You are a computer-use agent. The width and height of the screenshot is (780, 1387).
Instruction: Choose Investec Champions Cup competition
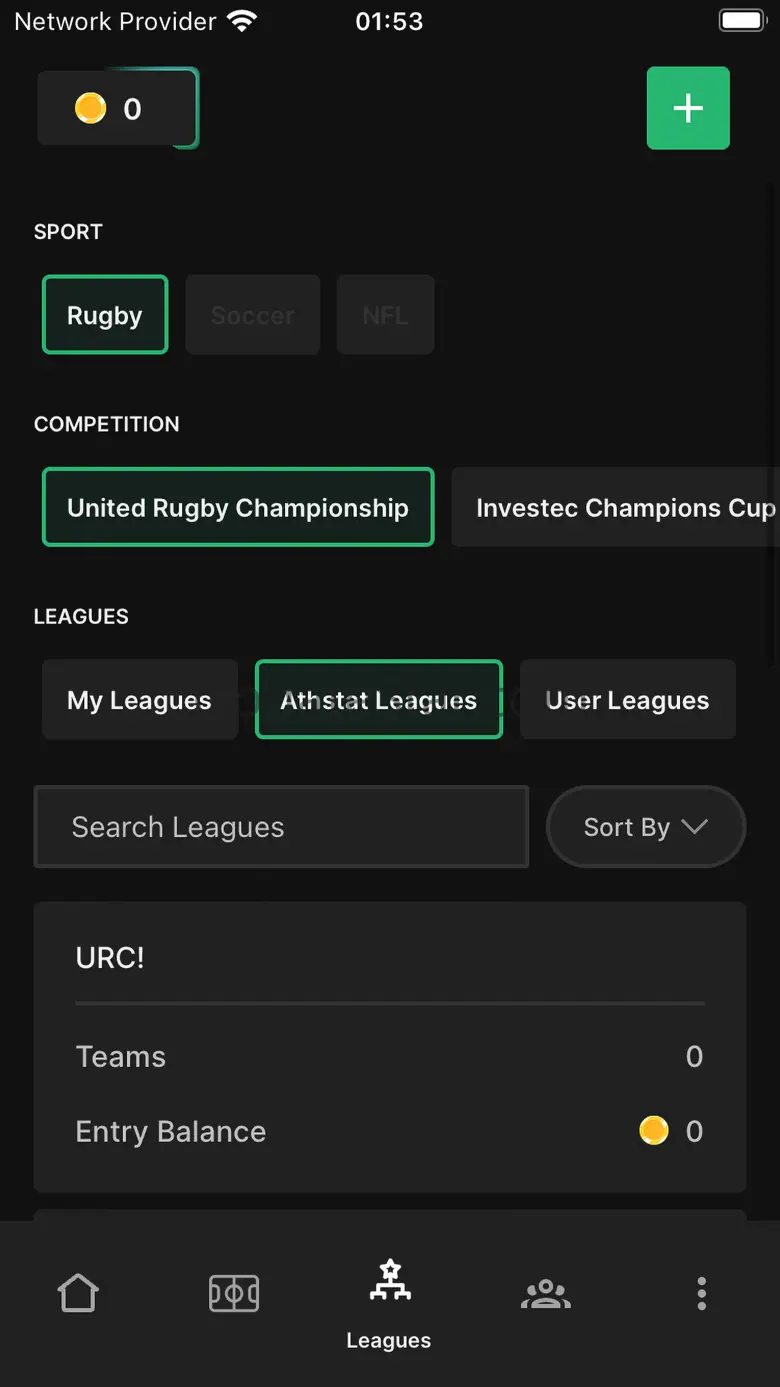coord(615,507)
